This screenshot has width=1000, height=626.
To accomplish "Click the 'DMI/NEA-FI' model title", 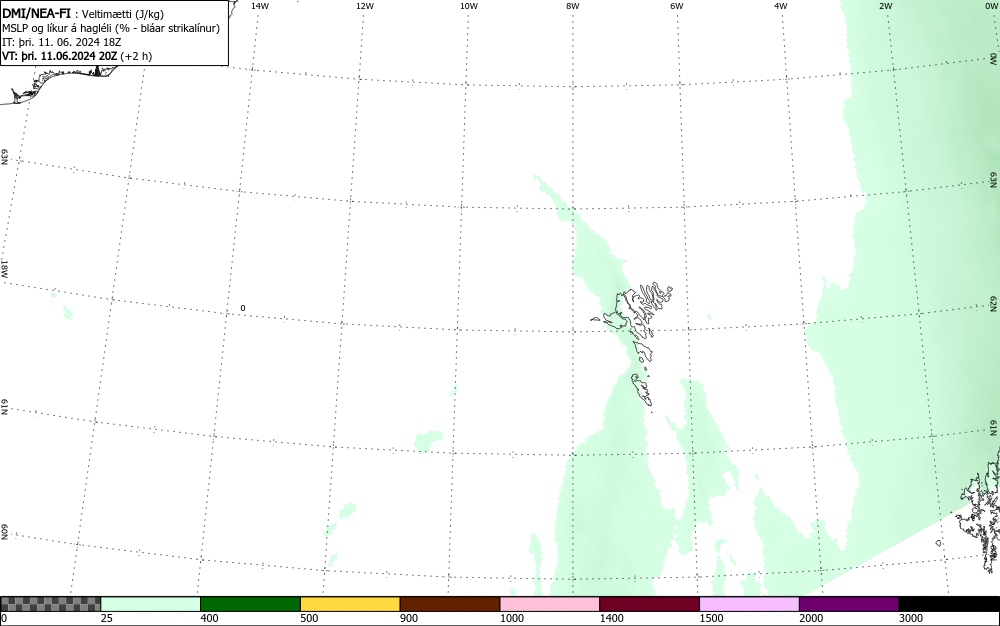I will tap(36, 13).
